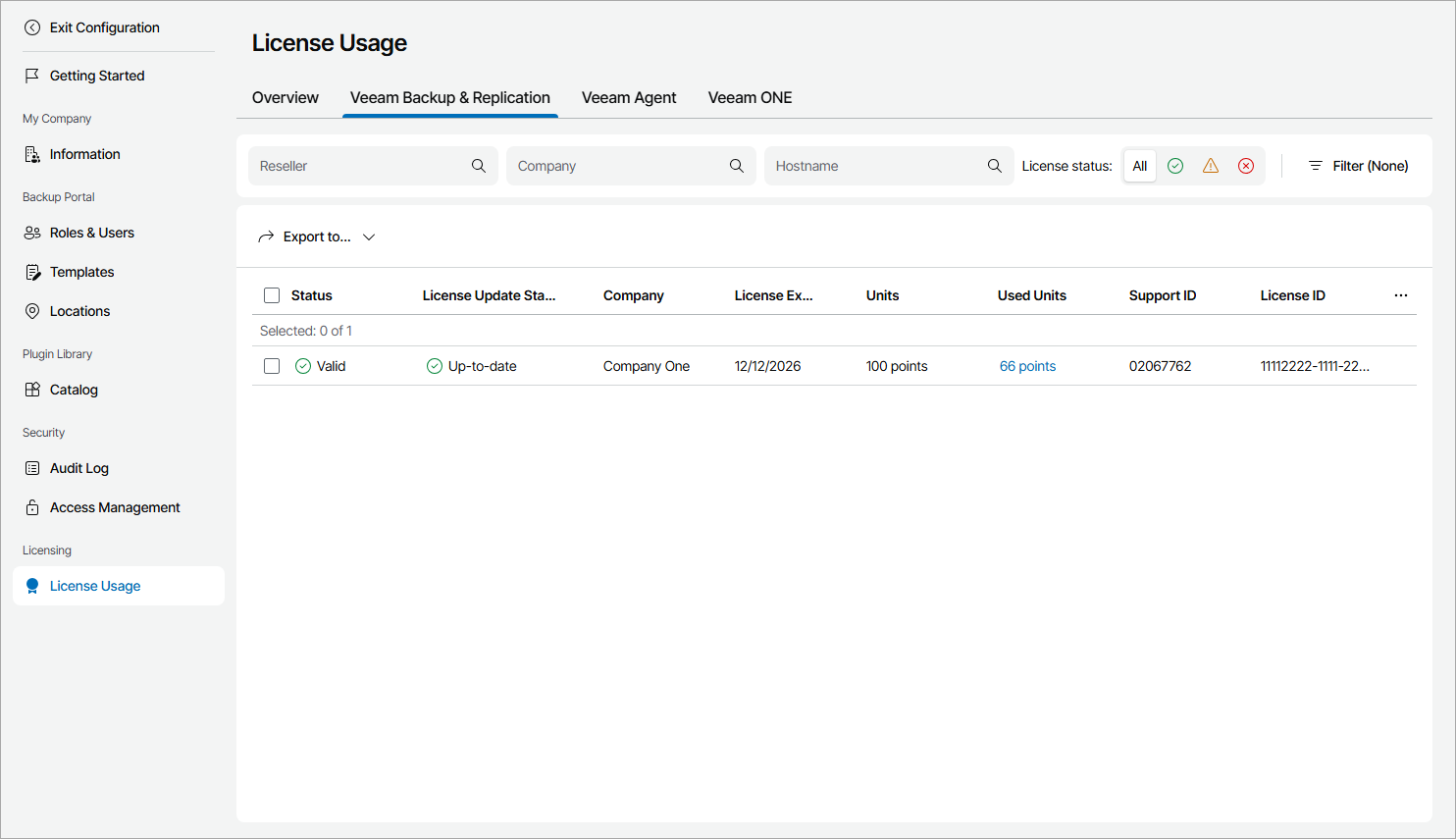Sort by the Status column header
The height and width of the screenshot is (839, 1456).
pos(312,295)
